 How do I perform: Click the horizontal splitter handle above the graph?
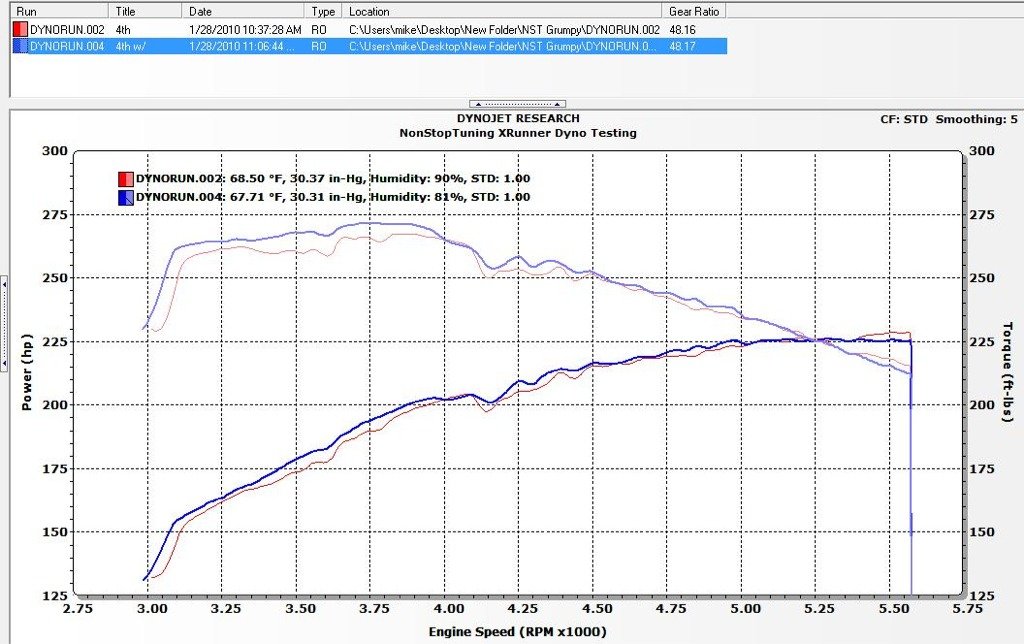(x=517, y=104)
